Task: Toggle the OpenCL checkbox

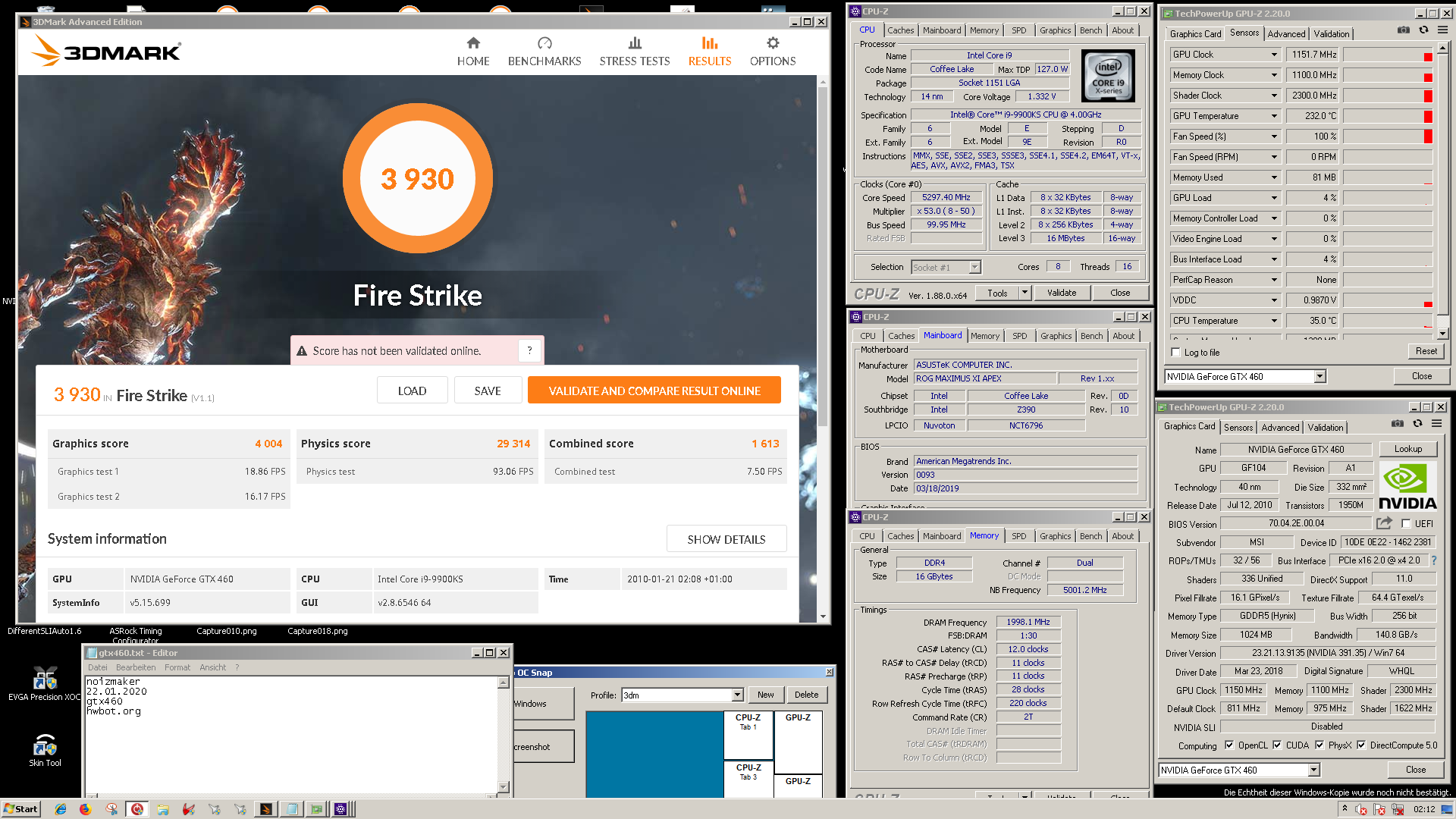Action: click(1229, 745)
